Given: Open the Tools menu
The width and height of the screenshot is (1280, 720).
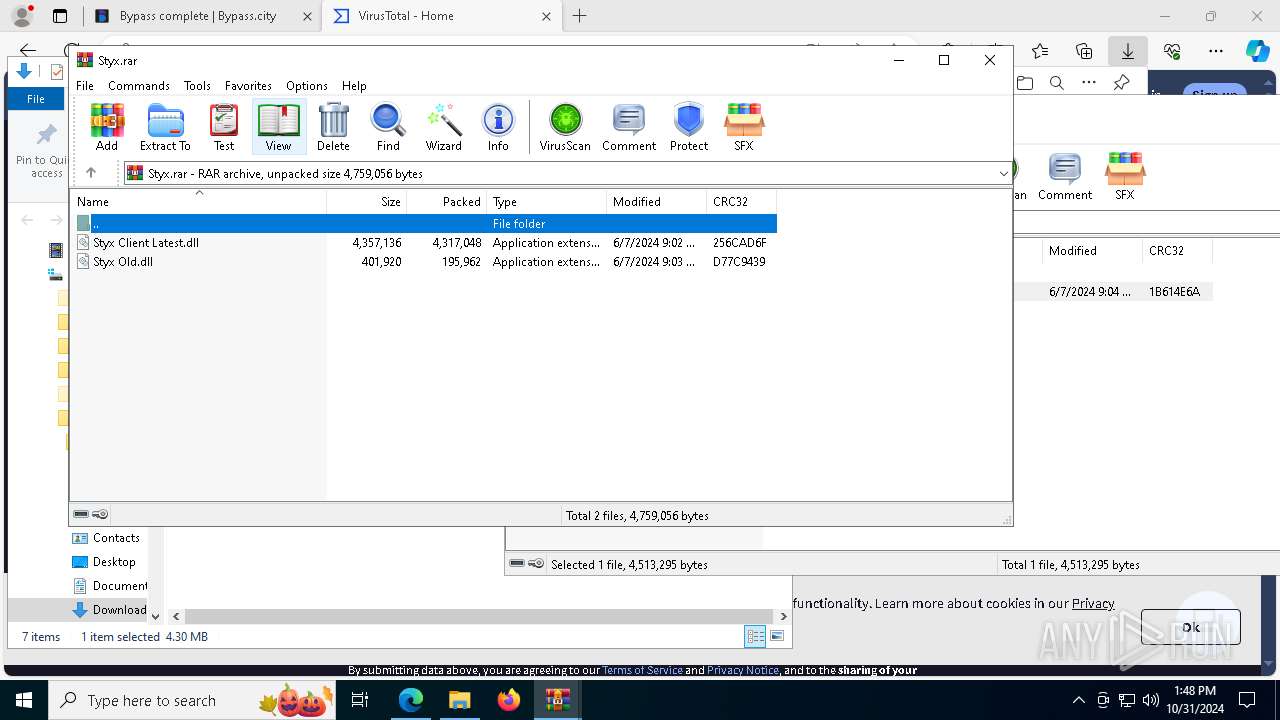Looking at the screenshot, I should 197,86.
